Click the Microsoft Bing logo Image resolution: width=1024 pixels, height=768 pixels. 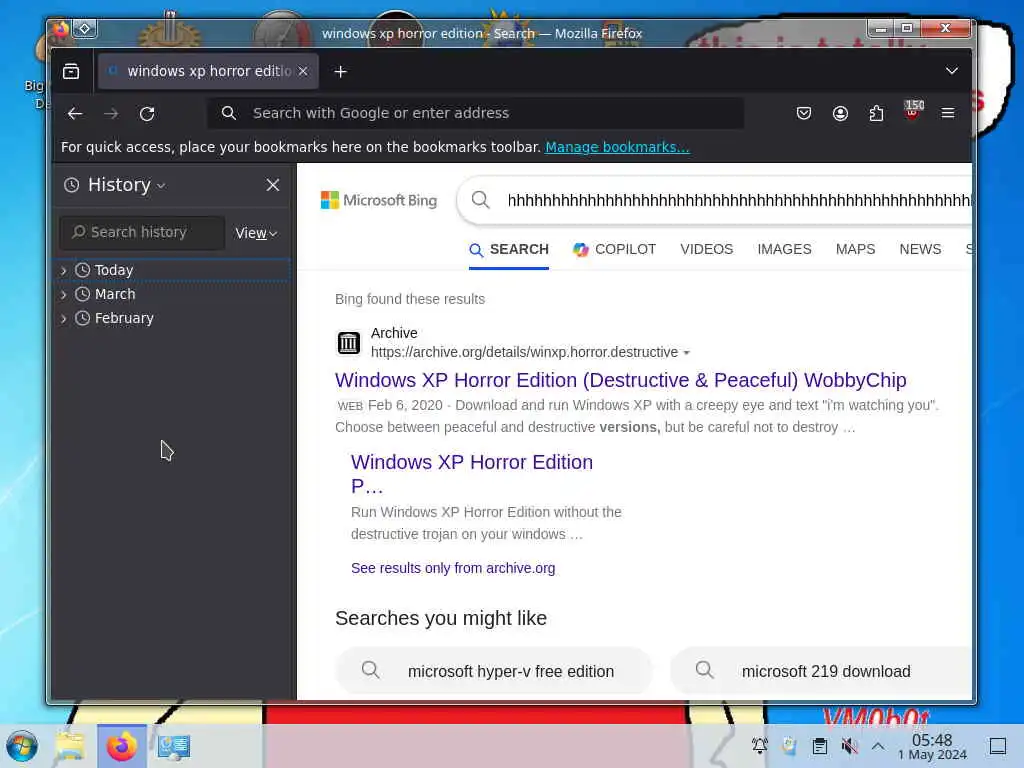coord(379,200)
